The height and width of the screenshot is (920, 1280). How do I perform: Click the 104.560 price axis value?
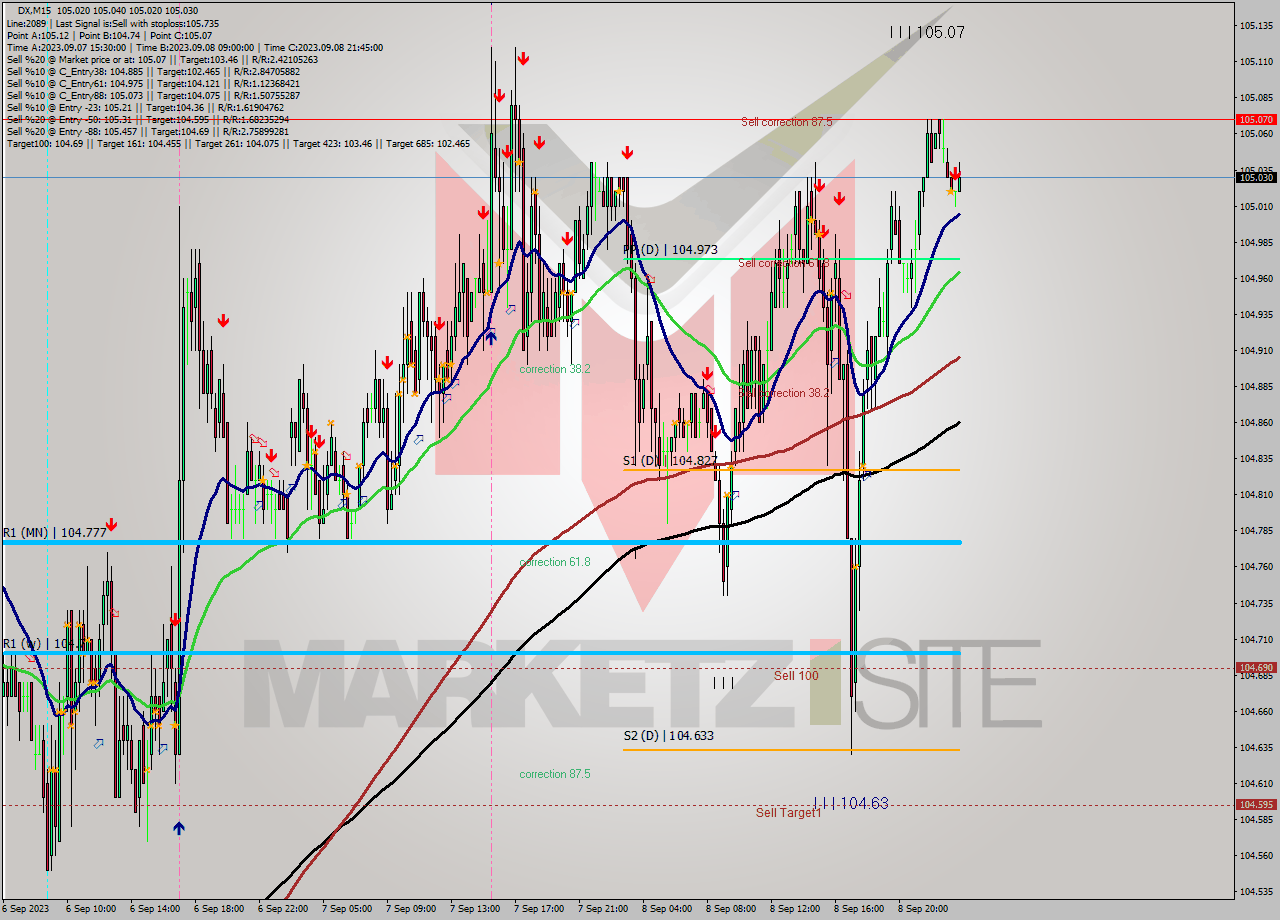tap(1256, 855)
